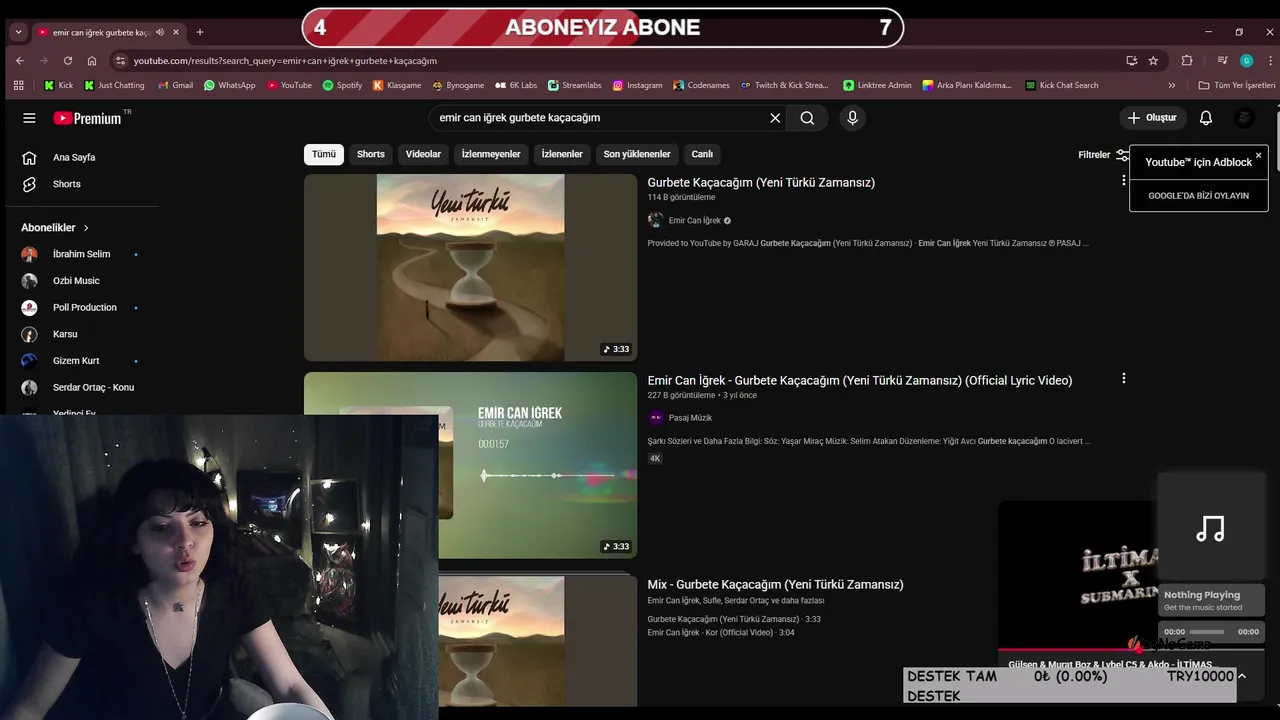
Task: Open the Spotify bookmark
Action: (342, 85)
